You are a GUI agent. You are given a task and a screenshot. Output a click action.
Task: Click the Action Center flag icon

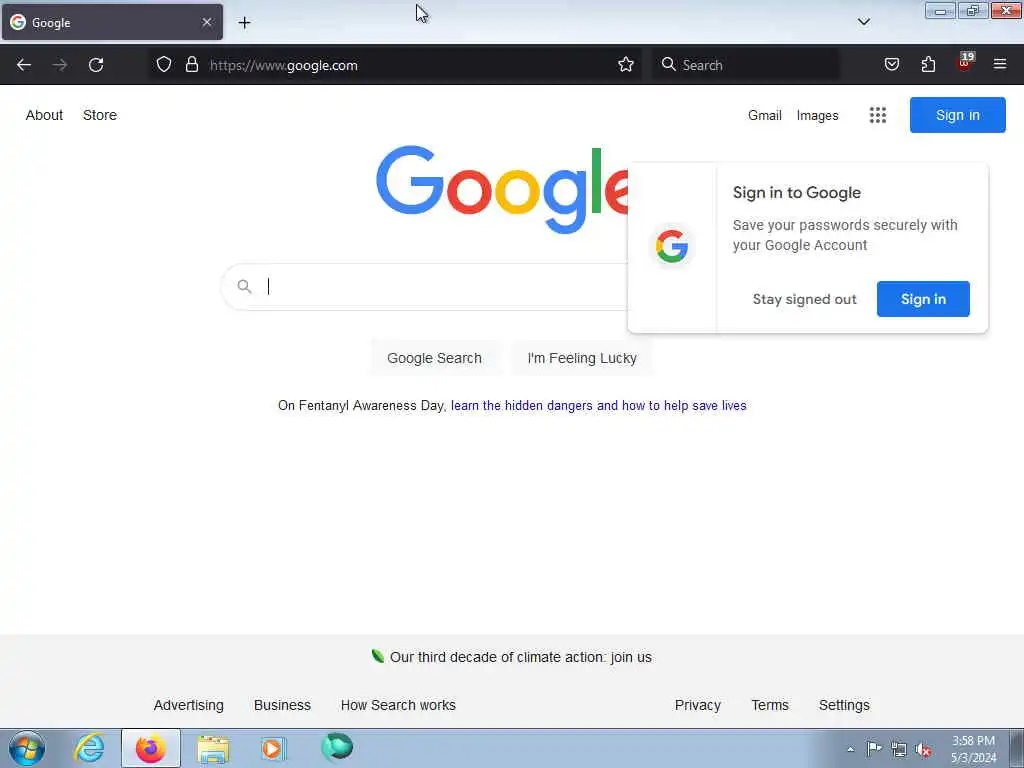[874, 749]
